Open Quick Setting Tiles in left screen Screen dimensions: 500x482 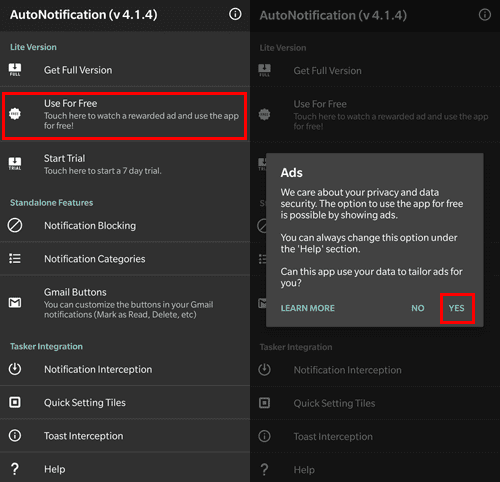click(x=125, y=402)
